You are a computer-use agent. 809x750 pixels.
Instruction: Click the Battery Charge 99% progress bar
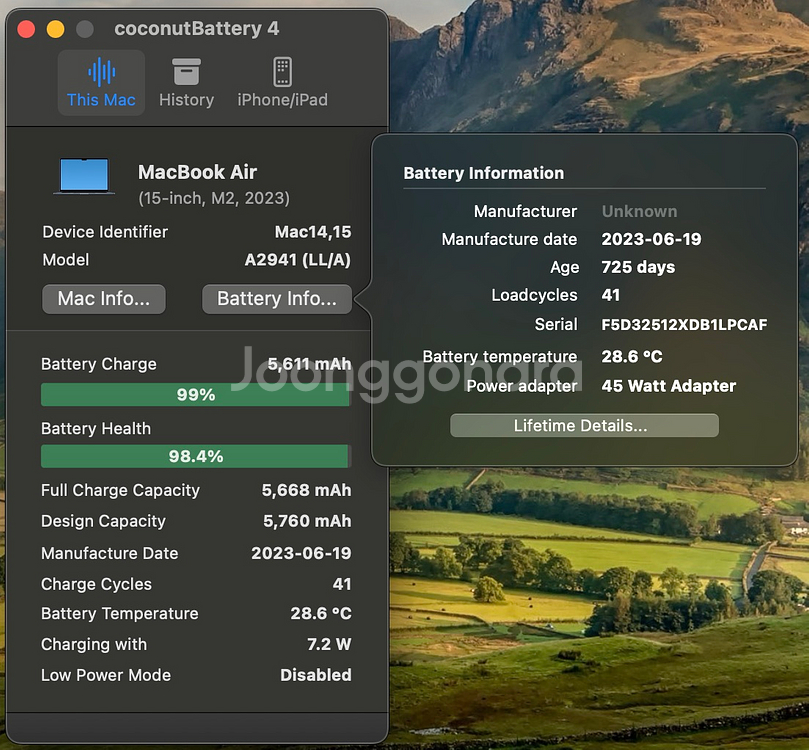(196, 395)
